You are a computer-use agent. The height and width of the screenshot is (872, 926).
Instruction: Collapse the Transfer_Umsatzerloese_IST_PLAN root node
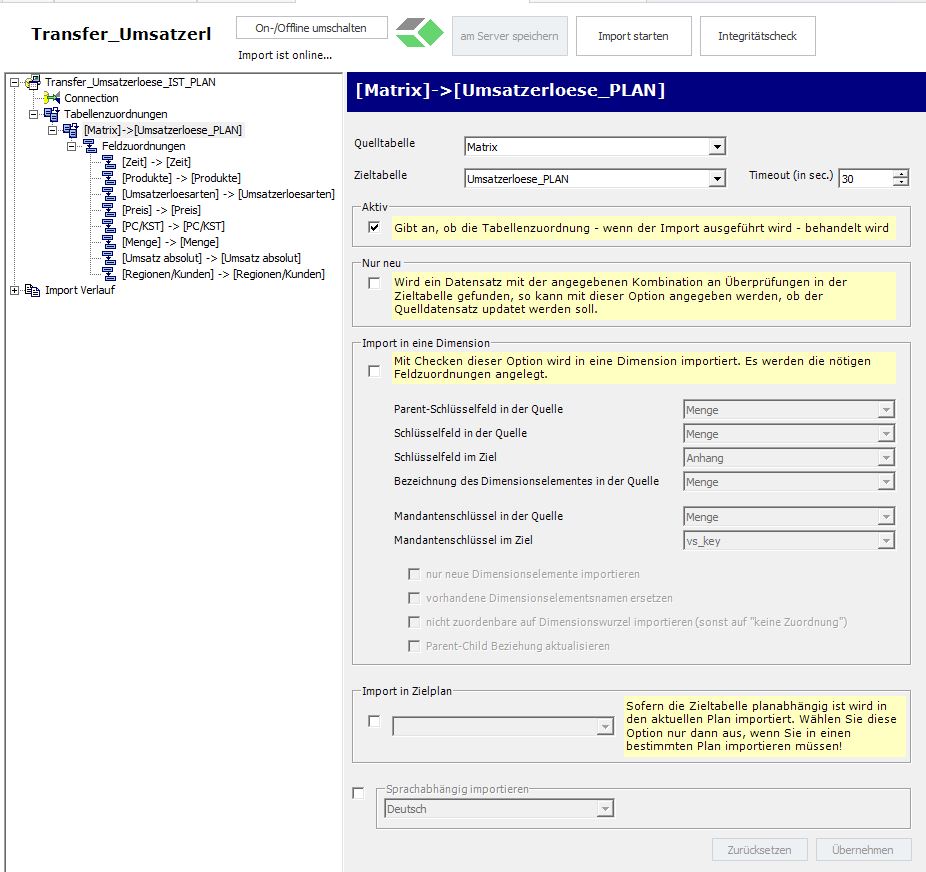pyautogui.click(x=14, y=82)
